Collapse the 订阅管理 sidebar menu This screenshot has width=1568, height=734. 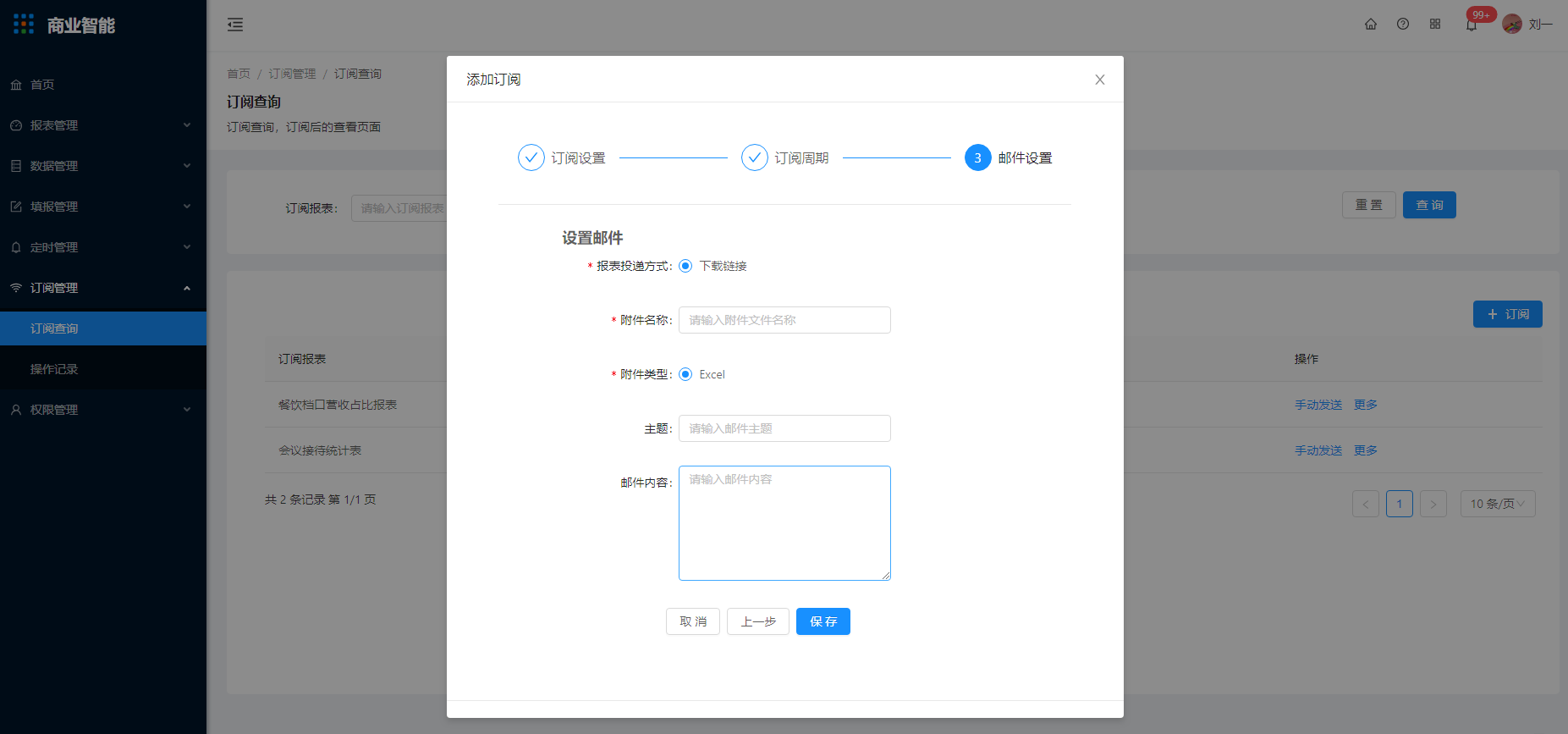(103, 288)
